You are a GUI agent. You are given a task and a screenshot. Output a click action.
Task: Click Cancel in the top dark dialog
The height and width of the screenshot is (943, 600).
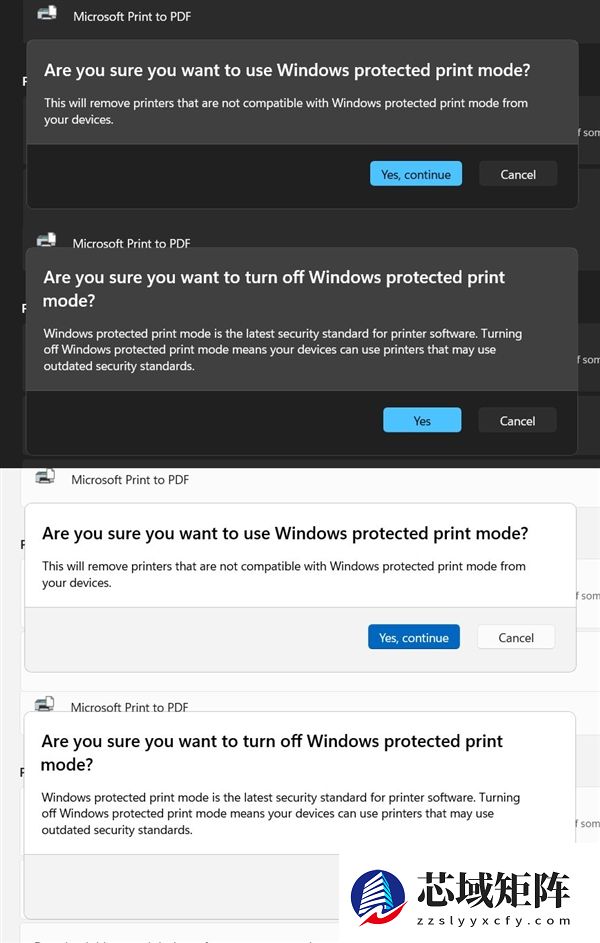coord(517,173)
